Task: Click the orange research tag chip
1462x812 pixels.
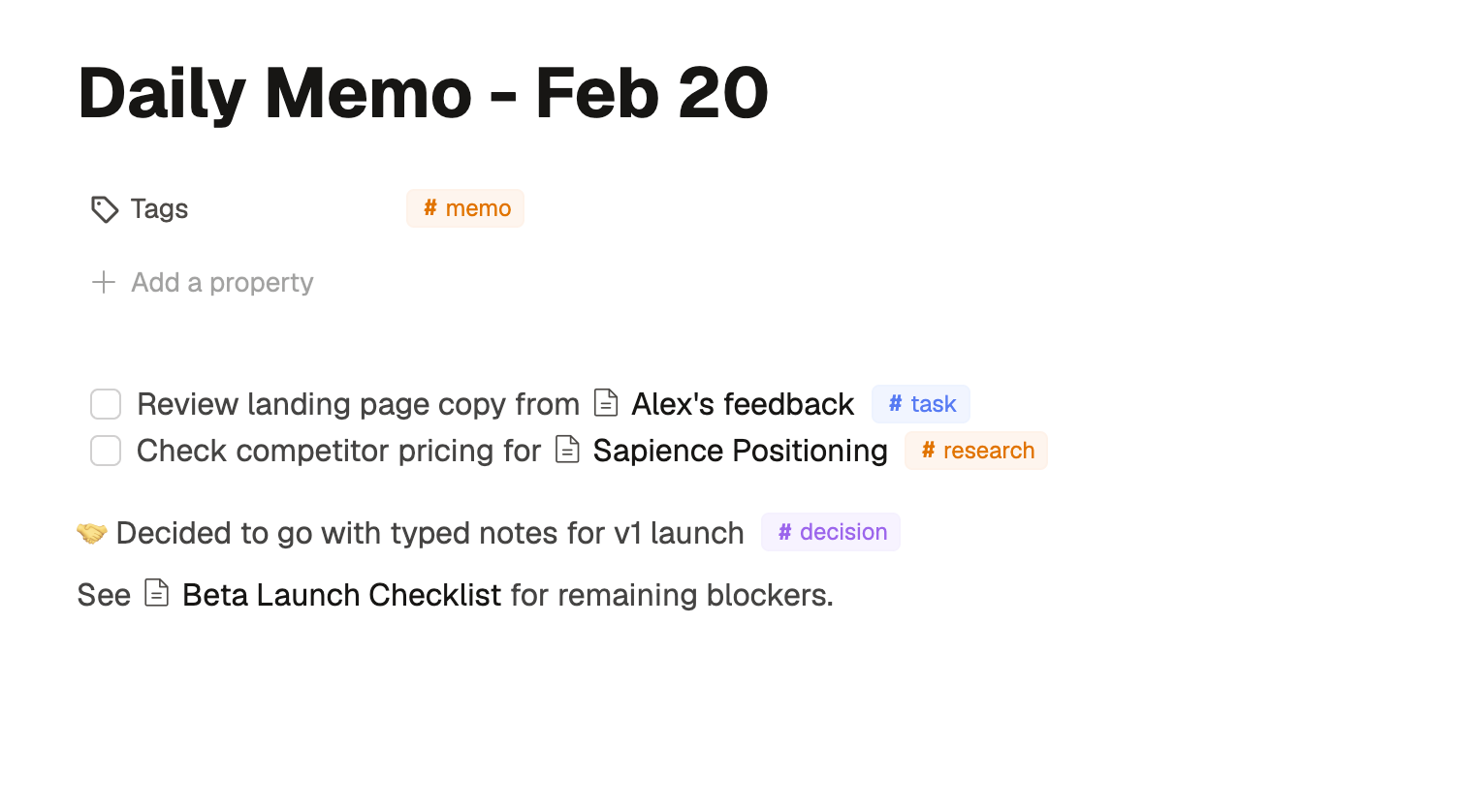Action: tap(975, 450)
